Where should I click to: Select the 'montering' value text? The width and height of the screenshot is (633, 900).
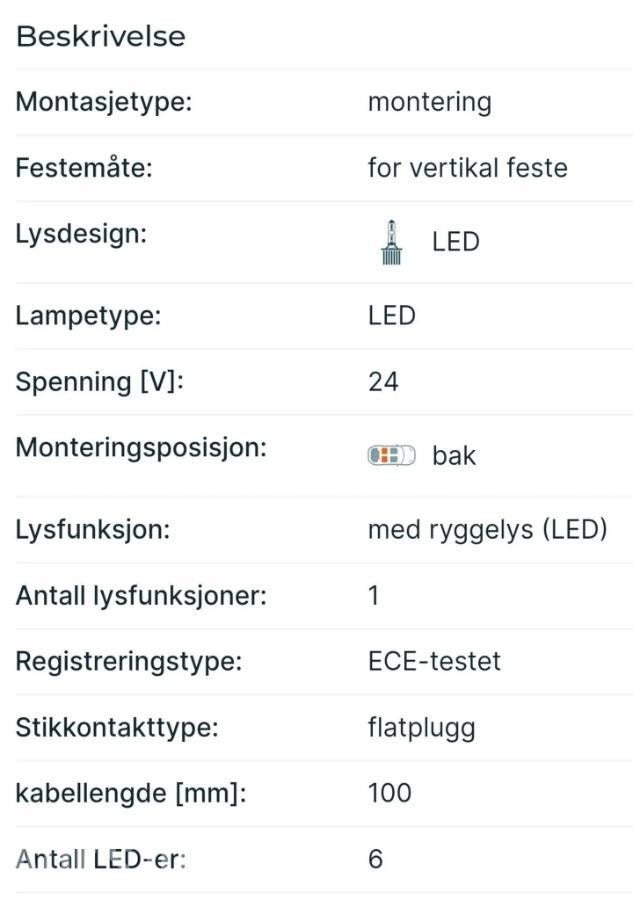[x=429, y=102]
